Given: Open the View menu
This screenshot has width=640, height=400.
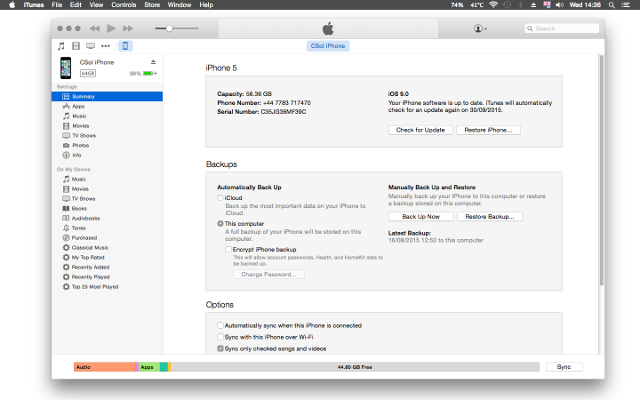Looking at the screenshot, I should point(96,5).
